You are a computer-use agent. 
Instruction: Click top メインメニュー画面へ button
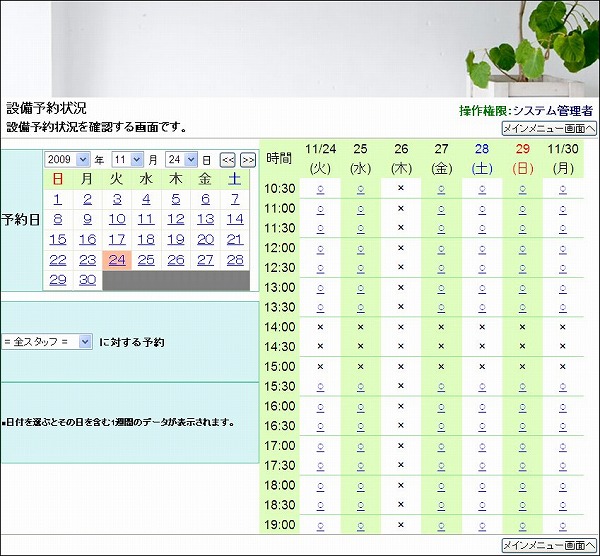pyautogui.click(x=549, y=129)
